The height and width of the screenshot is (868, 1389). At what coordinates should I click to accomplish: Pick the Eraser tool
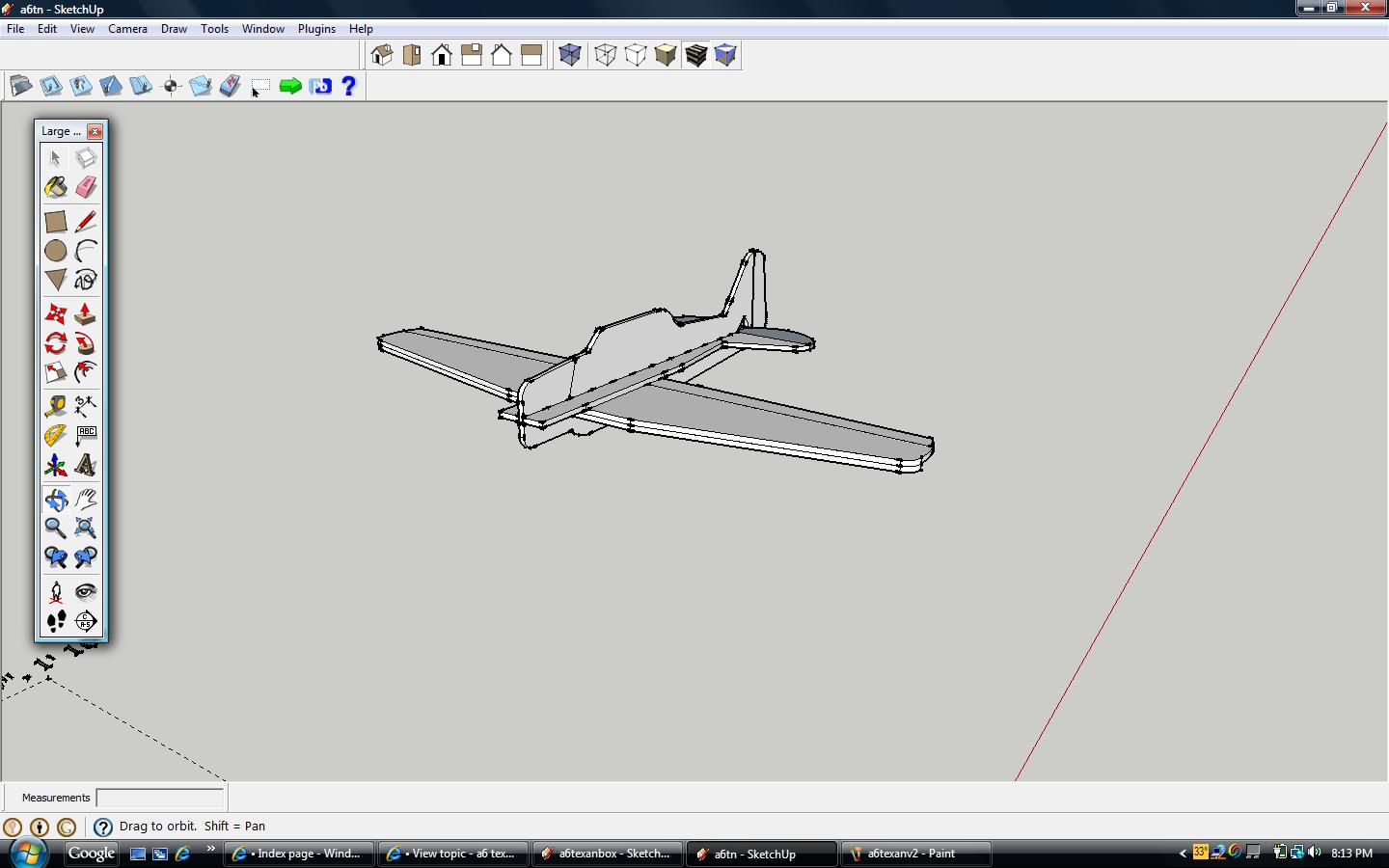pyautogui.click(x=86, y=187)
